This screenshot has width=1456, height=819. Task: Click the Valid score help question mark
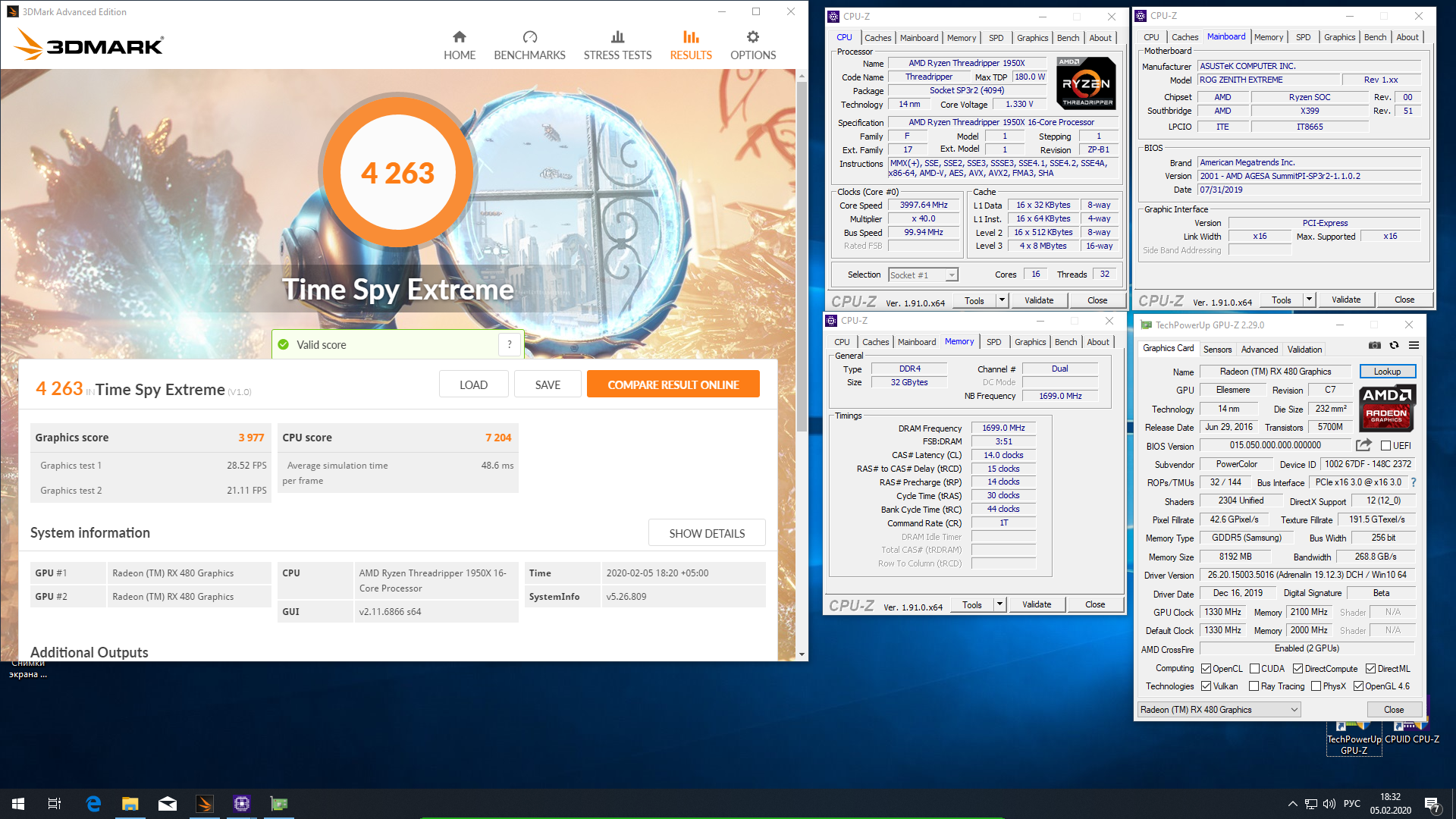coord(510,344)
